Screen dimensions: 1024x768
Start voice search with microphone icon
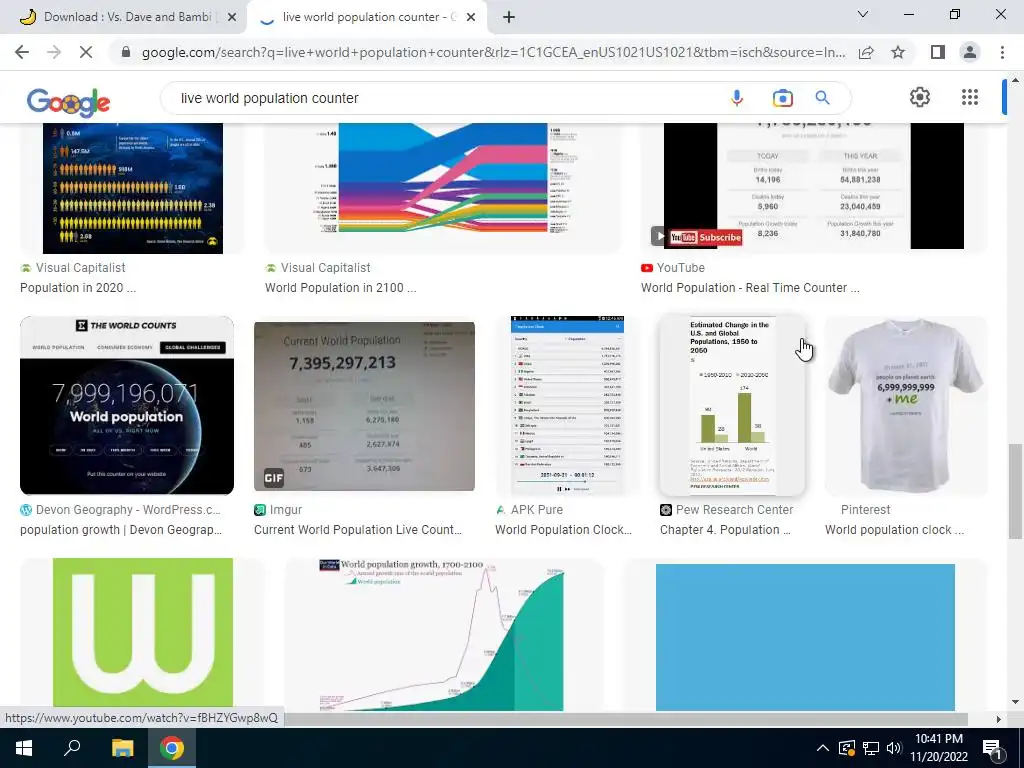click(737, 98)
